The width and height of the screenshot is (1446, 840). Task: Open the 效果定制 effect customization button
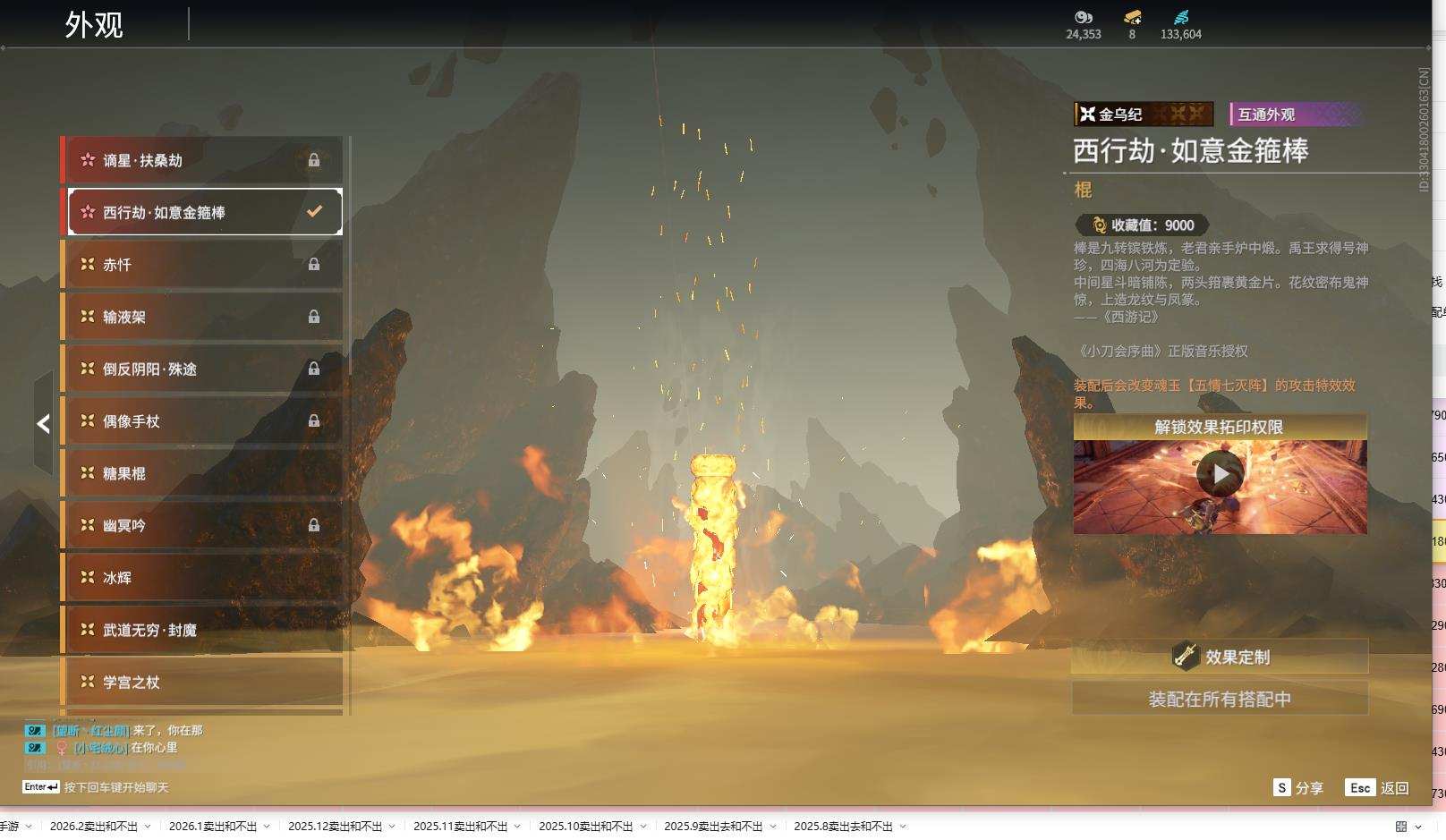click(1220, 657)
